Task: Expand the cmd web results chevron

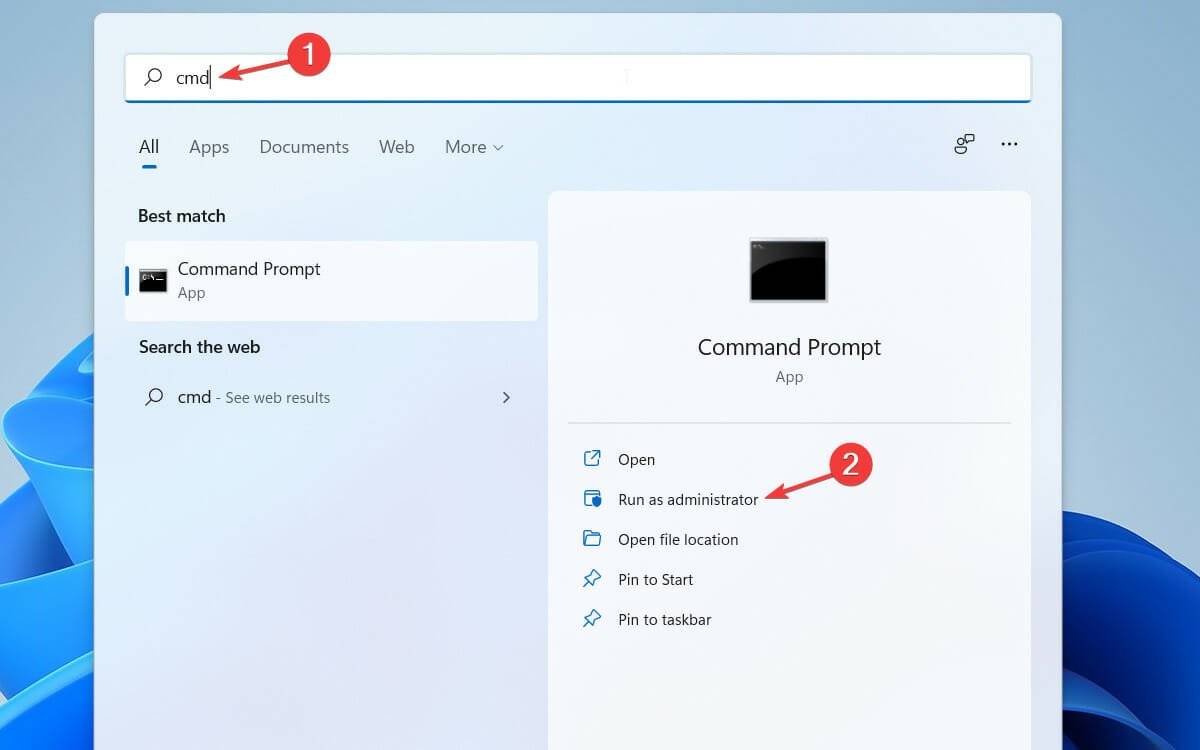Action: [x=506, y=397]
